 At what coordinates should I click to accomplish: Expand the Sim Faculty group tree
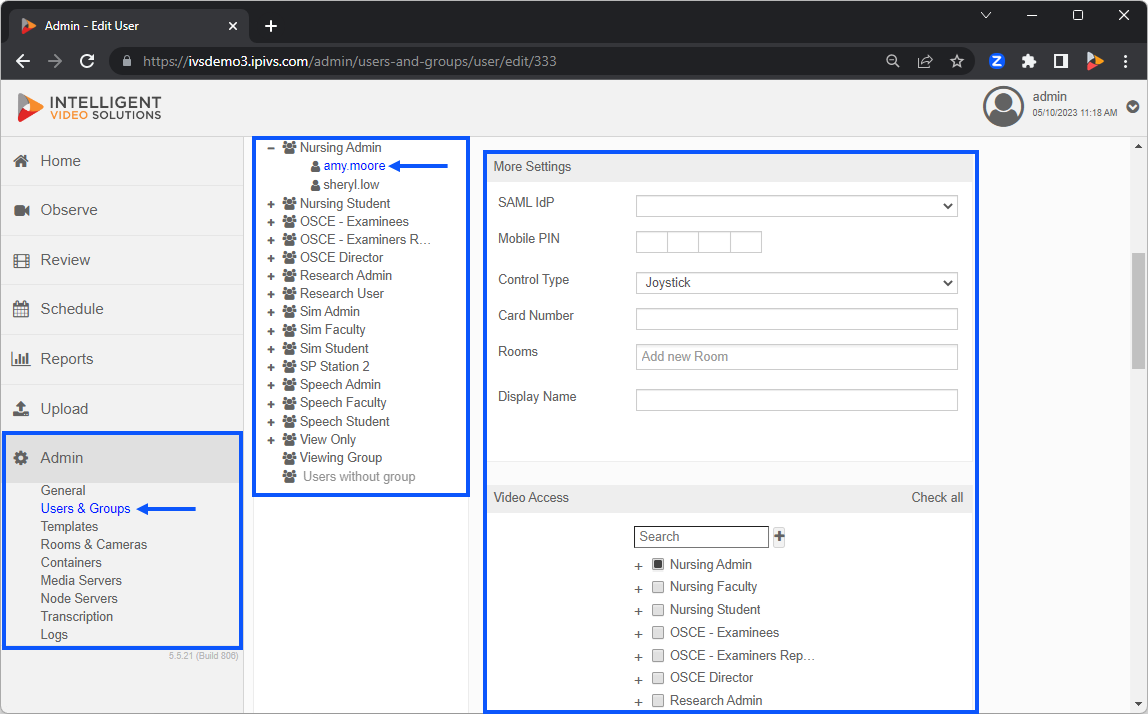[x=271, y=331]
